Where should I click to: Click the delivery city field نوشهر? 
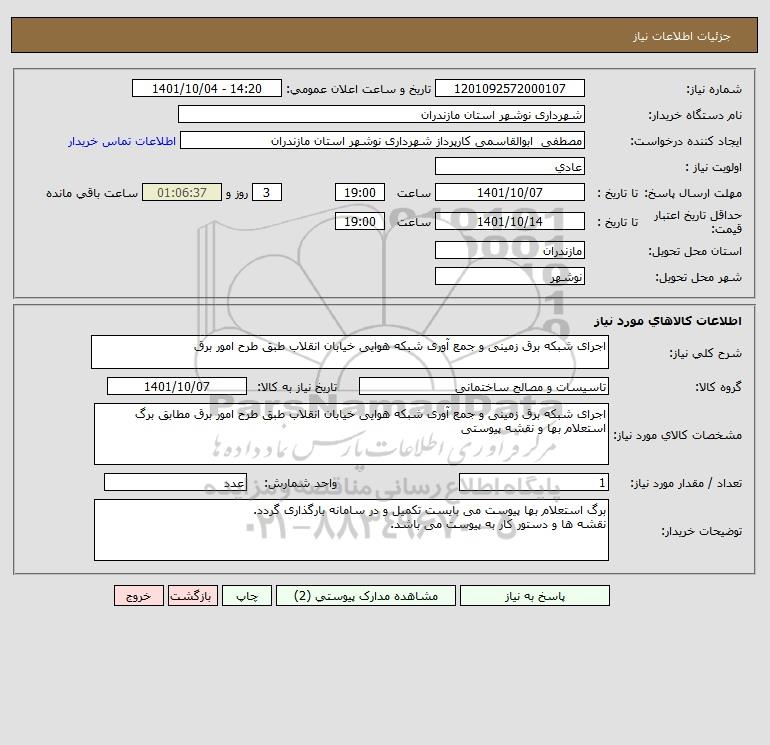click(510, 276)
